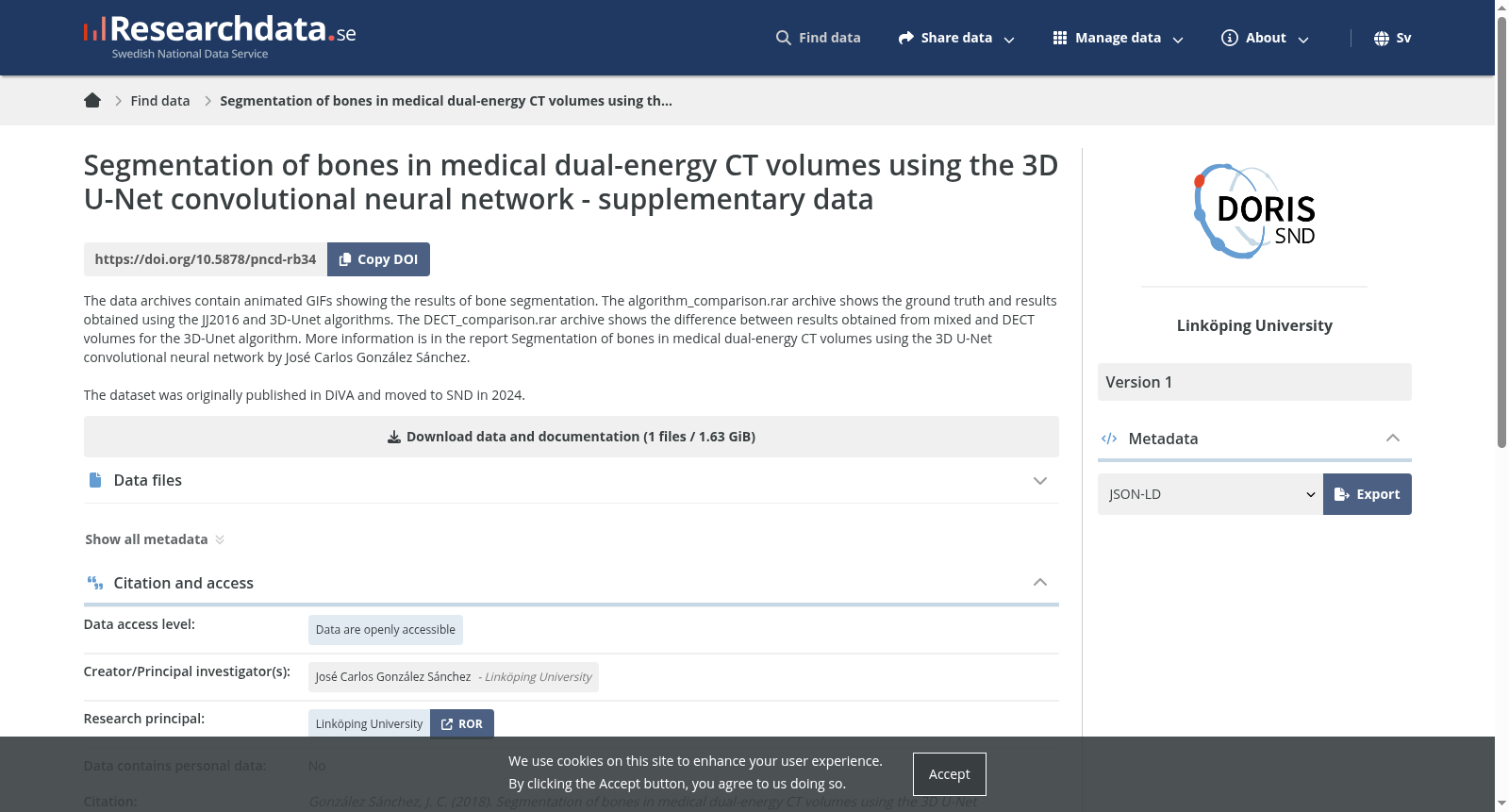Screen dimensions: 1509x812
Task: Click the copy icon in Copy DOI button
Action: coord(345,259)
